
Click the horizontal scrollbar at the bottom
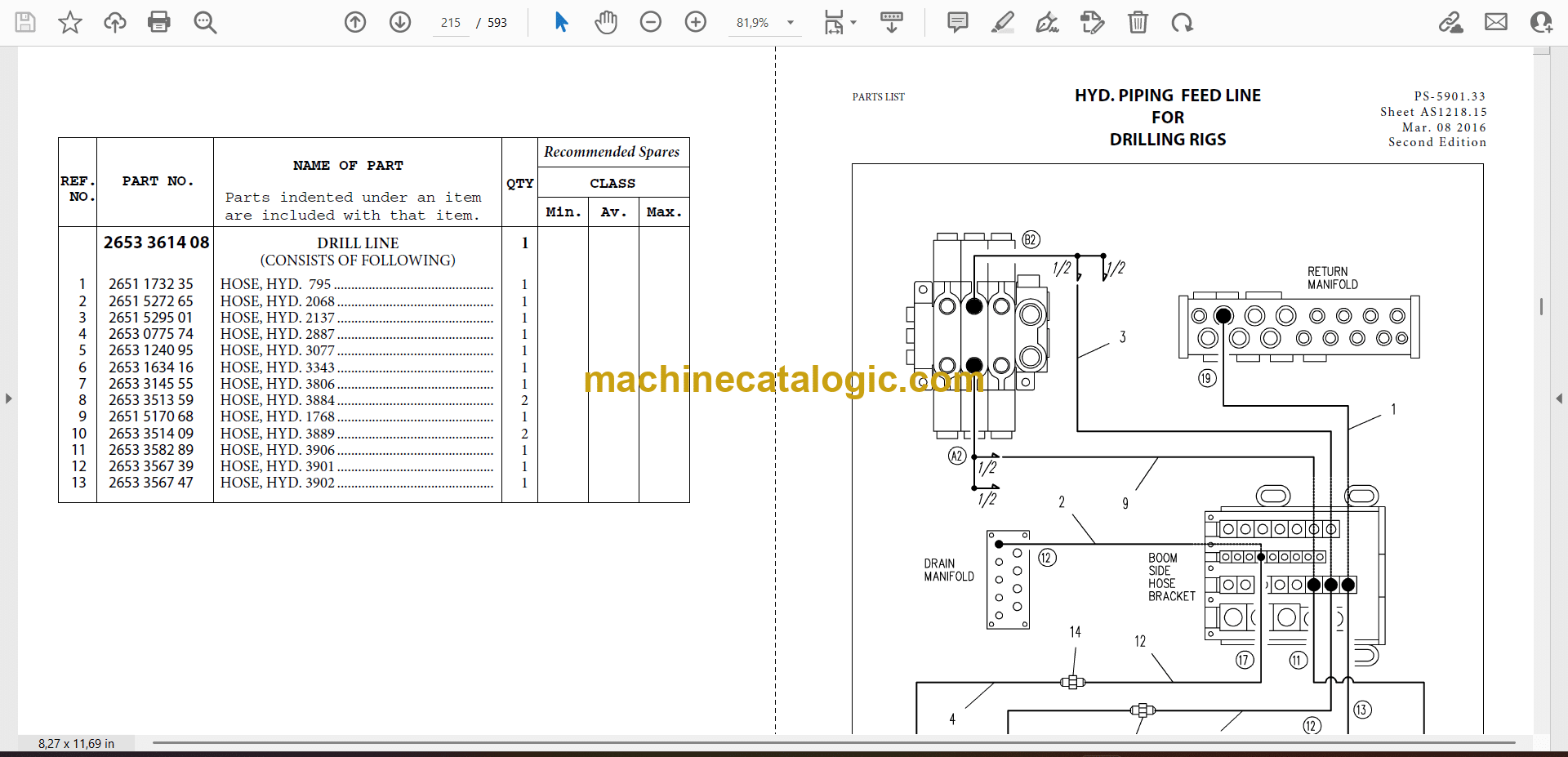click(833, 743)
